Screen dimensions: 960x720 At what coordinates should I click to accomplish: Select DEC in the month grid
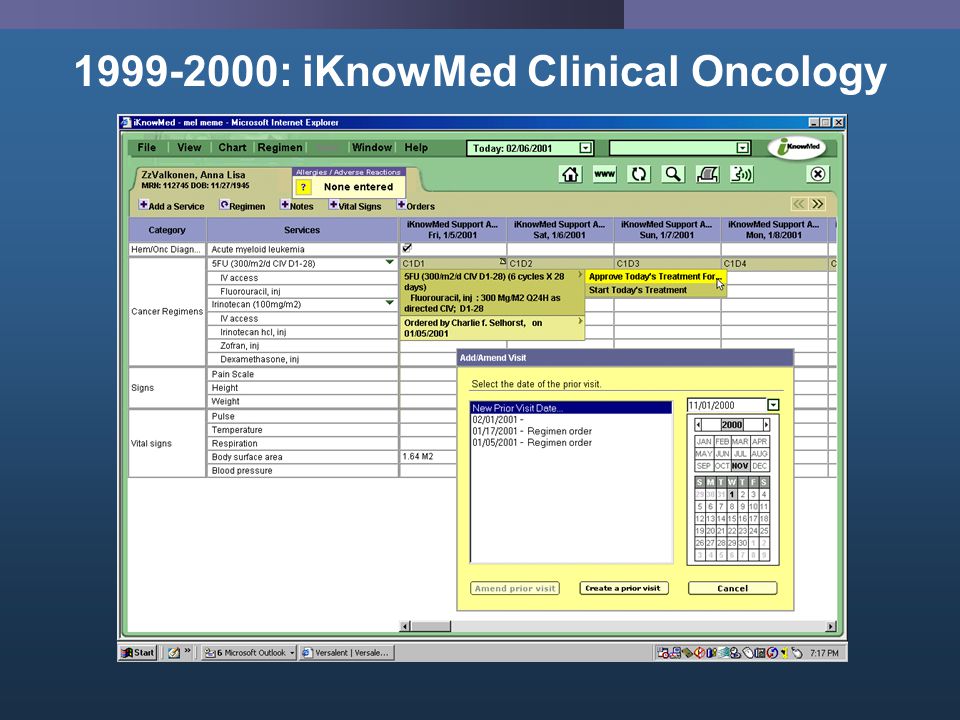tap(759, 466)
